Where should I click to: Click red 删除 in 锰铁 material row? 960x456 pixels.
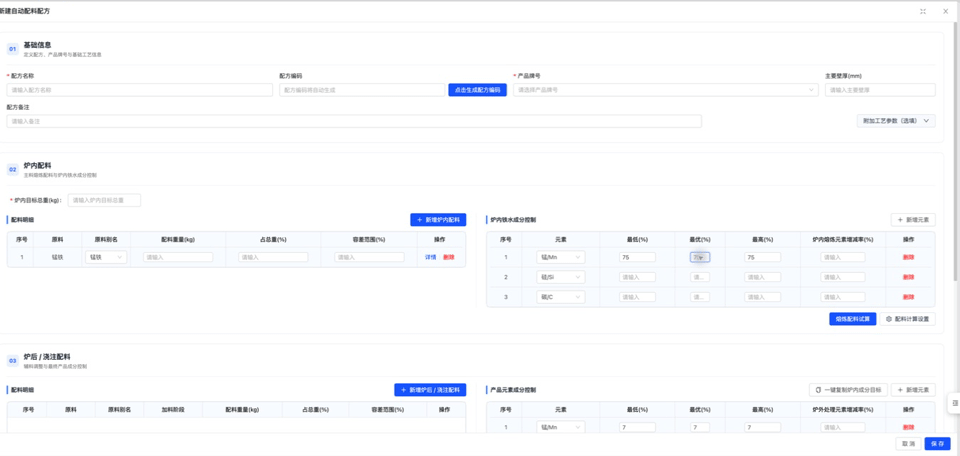[x=449, y=258]
